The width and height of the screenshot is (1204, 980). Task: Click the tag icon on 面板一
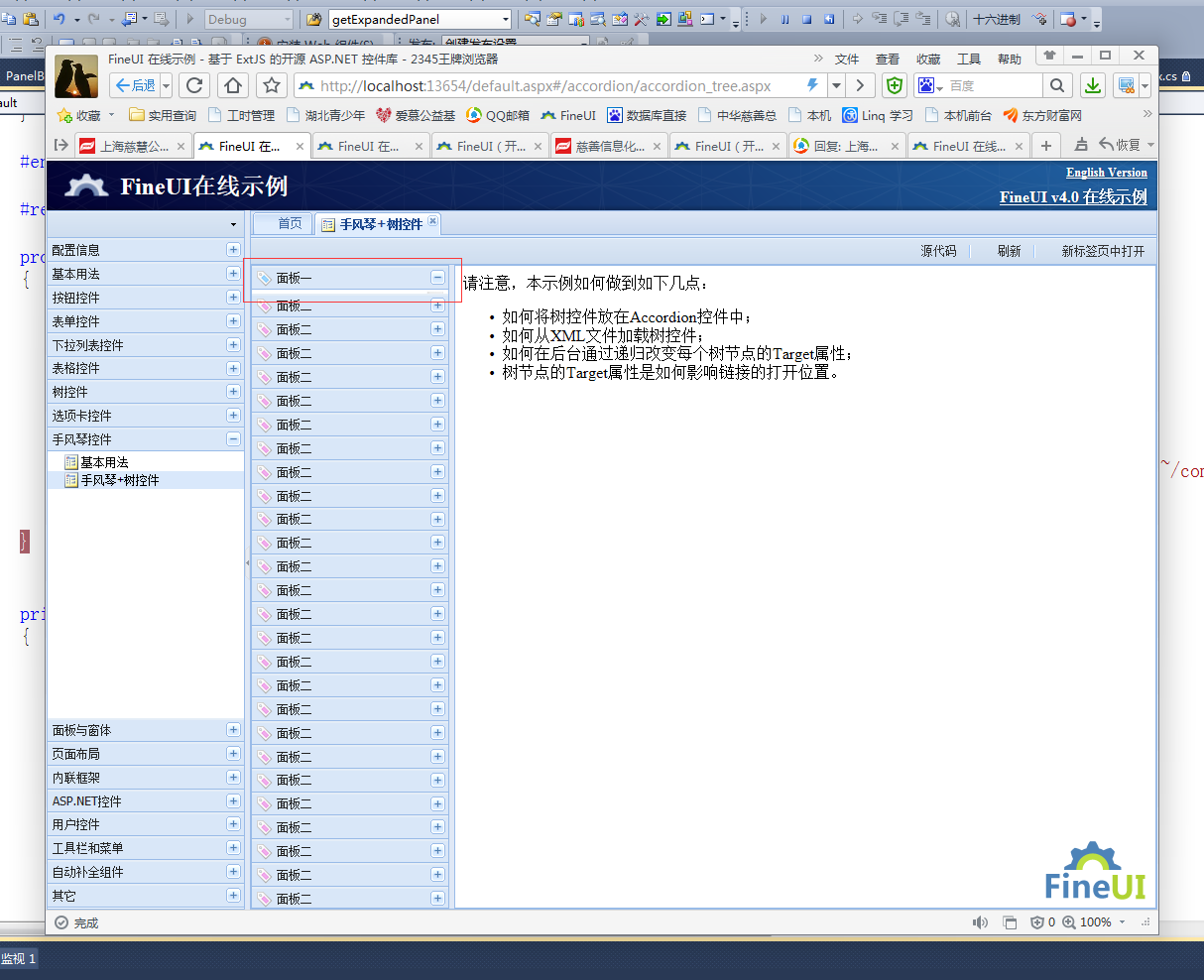tap(264, 279)
